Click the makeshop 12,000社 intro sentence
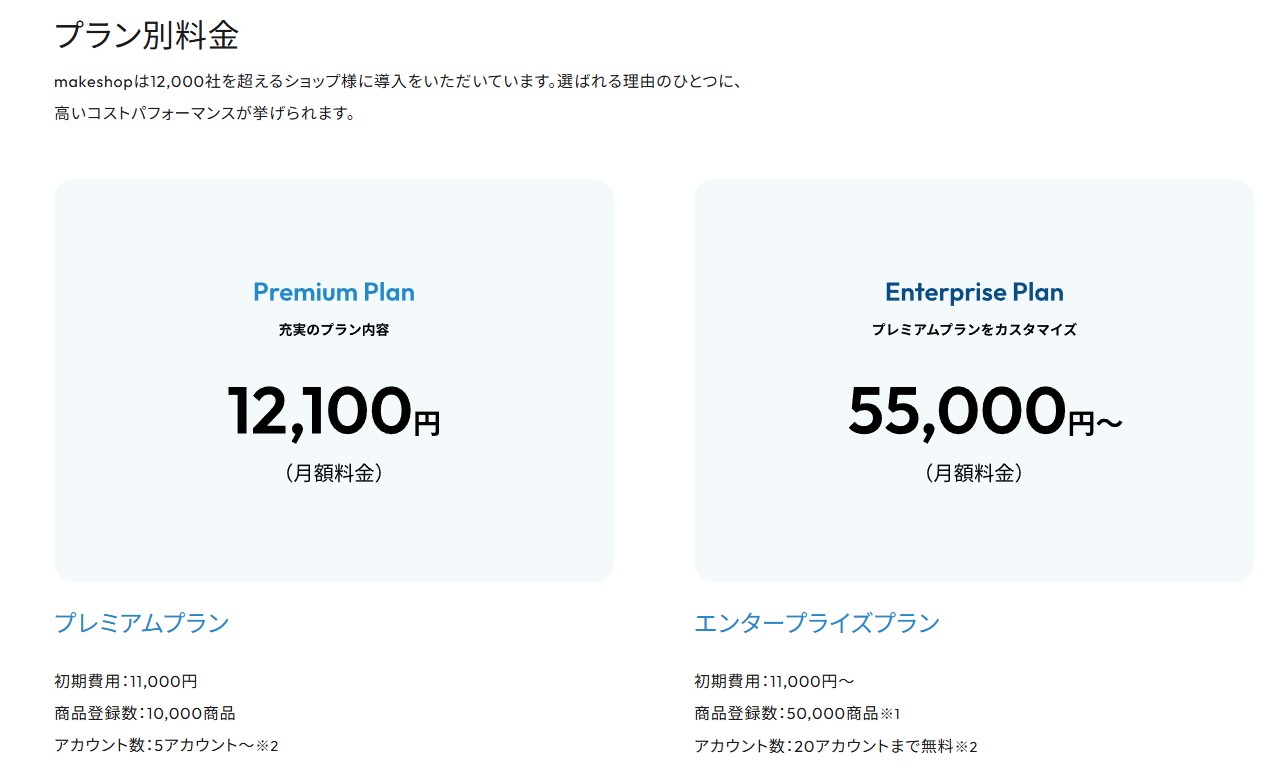1270x773 pixels. (400, 81)
